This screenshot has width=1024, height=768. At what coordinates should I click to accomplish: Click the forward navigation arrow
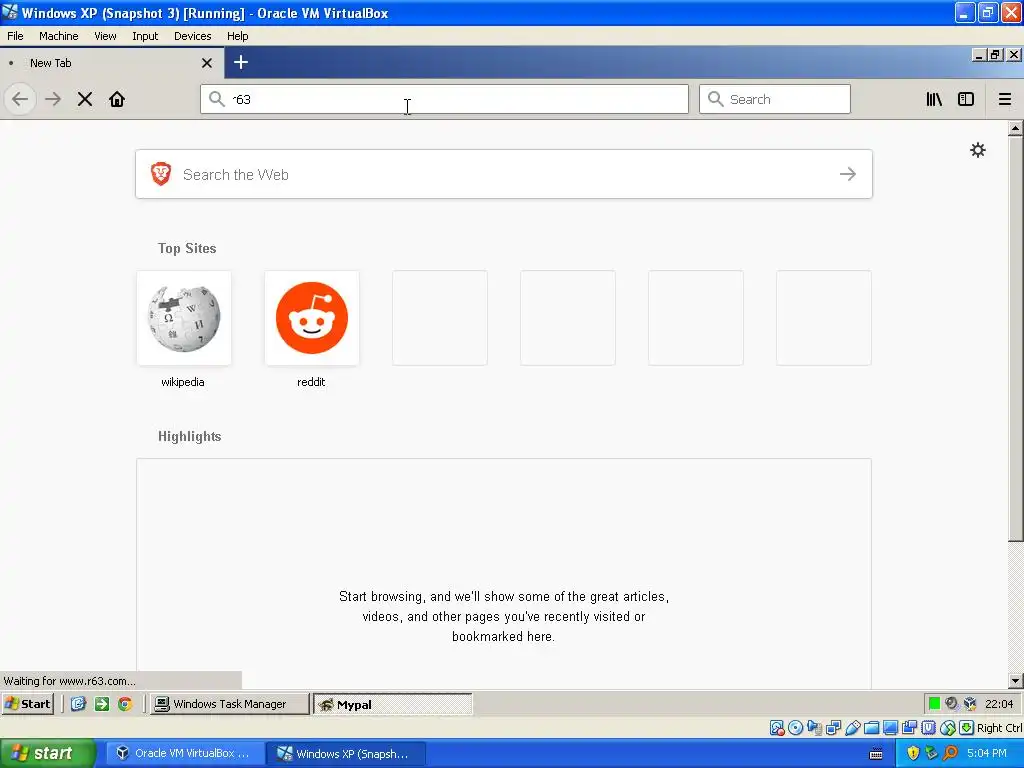pos(53,99)
